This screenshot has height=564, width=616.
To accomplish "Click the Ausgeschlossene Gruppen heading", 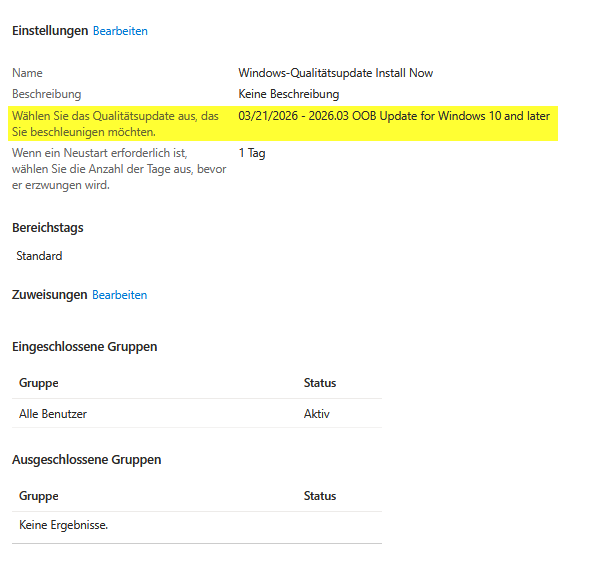I will (x=86, y=460).
